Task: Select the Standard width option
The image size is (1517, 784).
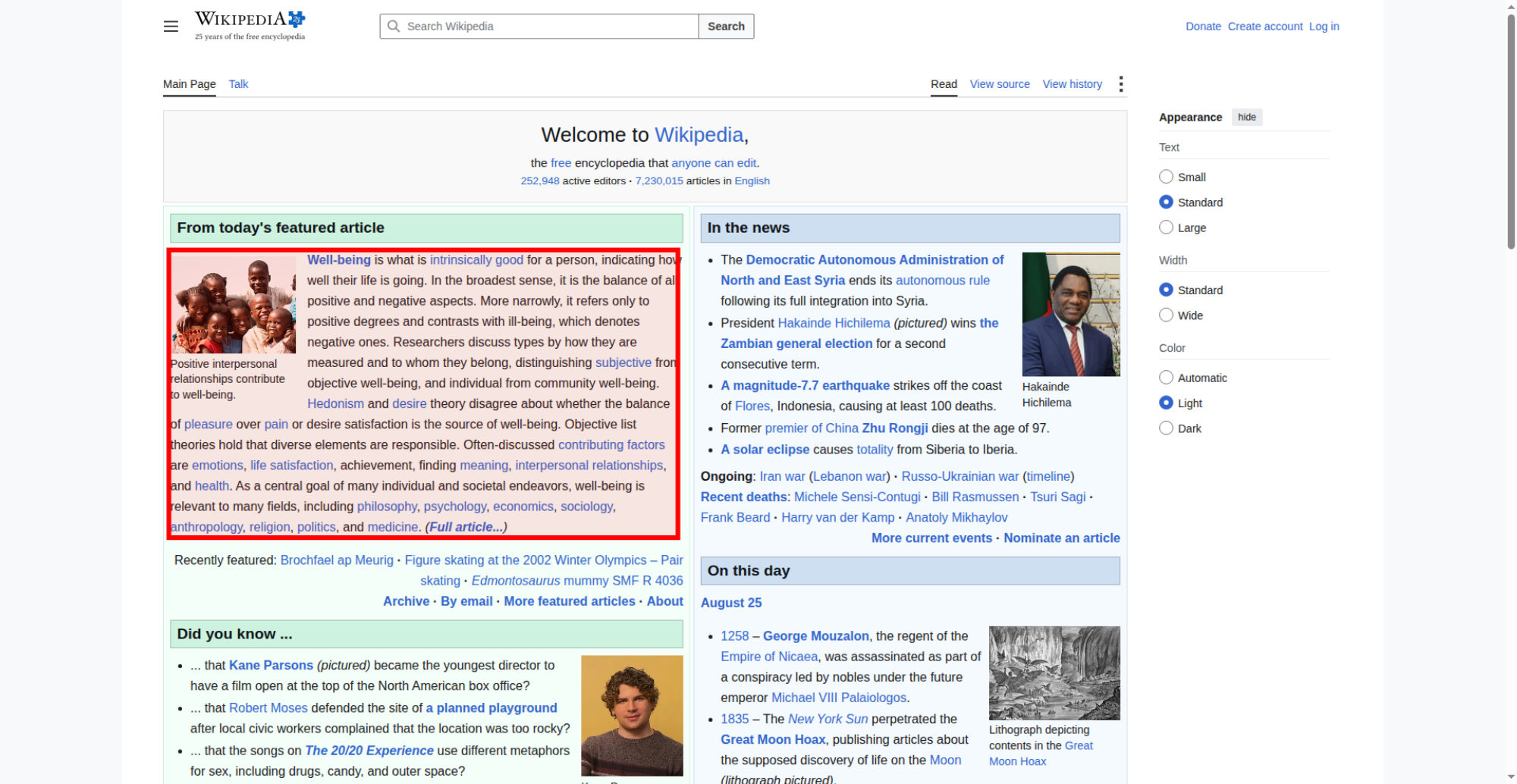Action: click(1166, 290)
